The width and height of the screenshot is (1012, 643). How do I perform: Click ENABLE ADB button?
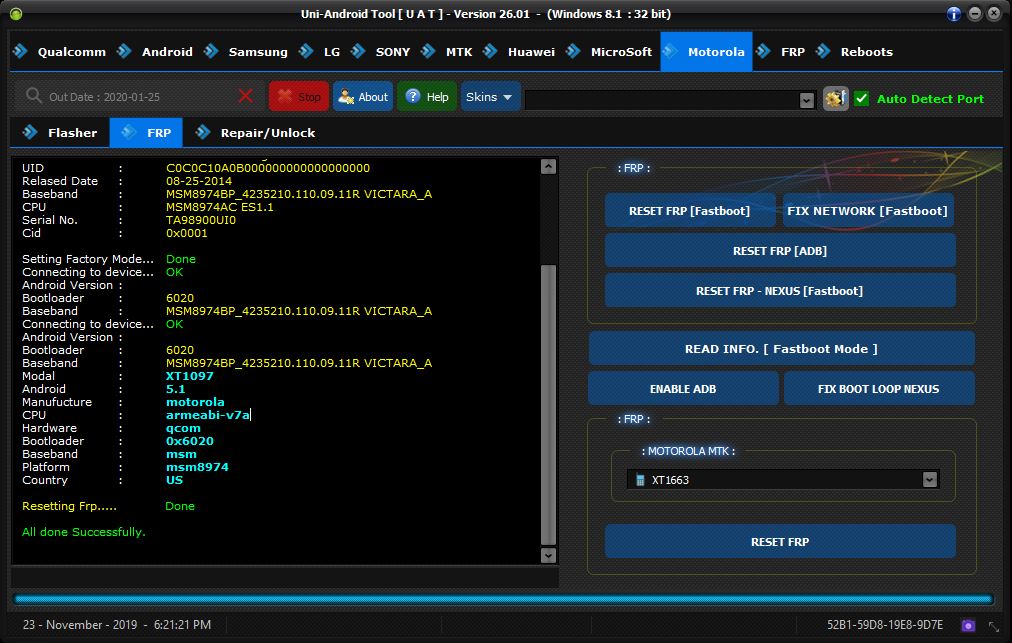point(682,389)
